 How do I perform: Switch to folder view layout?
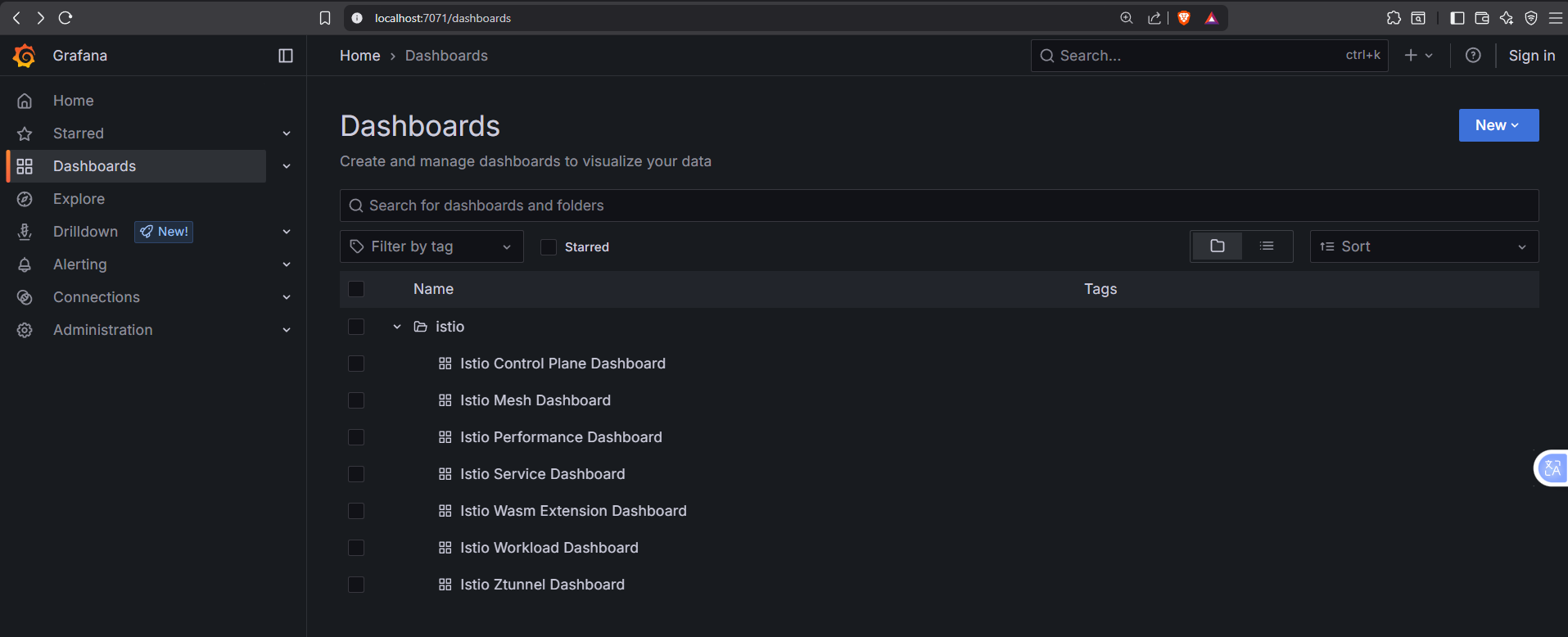[1218, 246]
